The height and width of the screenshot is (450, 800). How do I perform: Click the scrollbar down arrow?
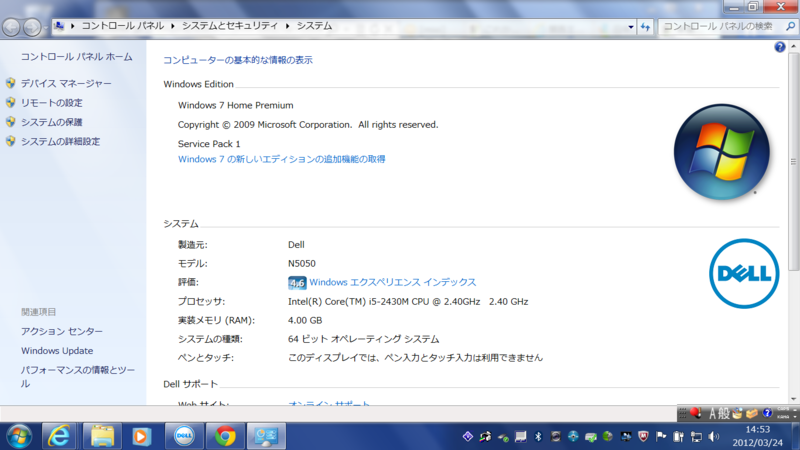[x=793, y=399]
